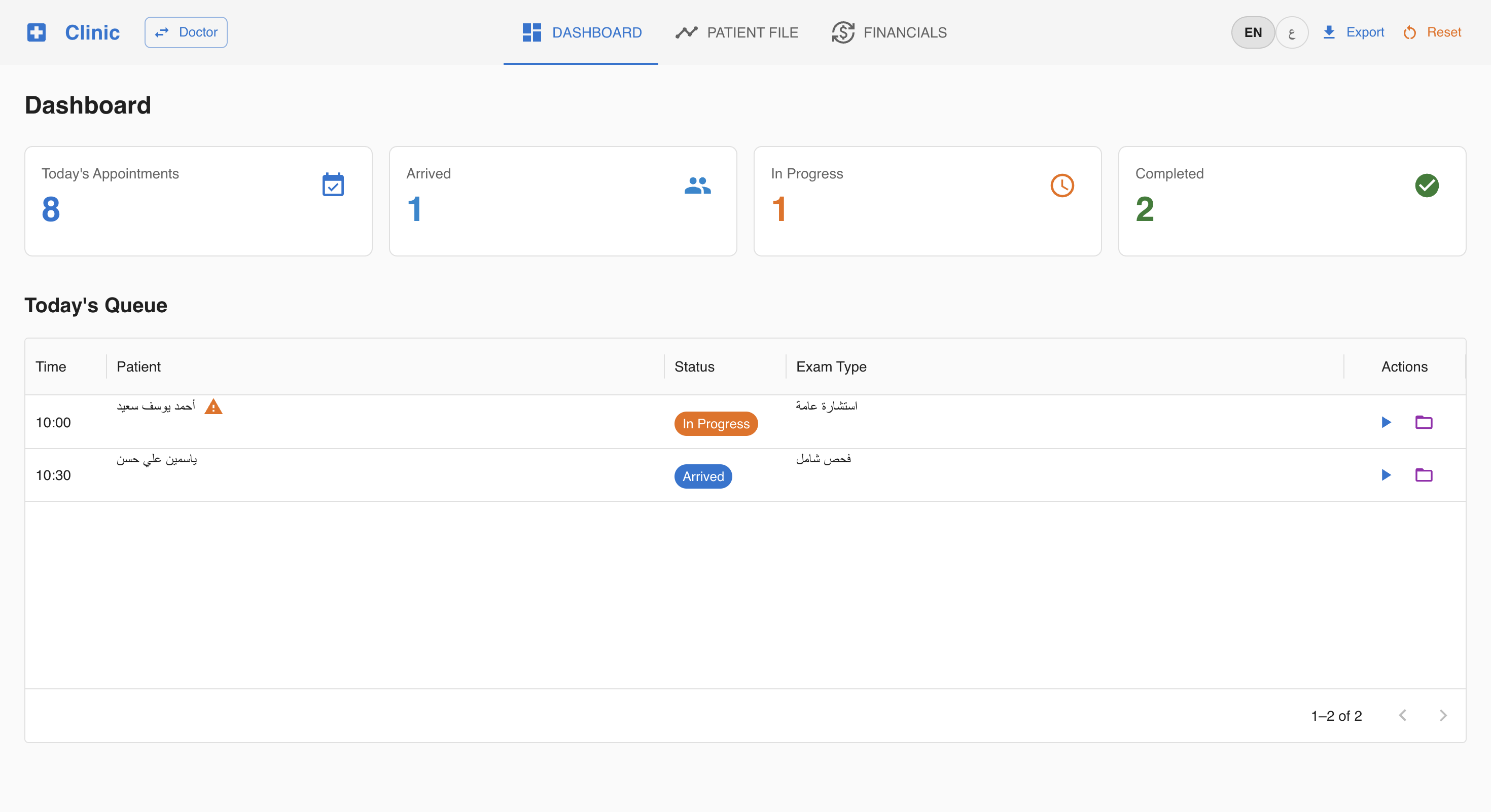Click the calendar icon on Today's Appointments card
The height and width of the screenshot is (812, 1491).
[x=332, y=185]
